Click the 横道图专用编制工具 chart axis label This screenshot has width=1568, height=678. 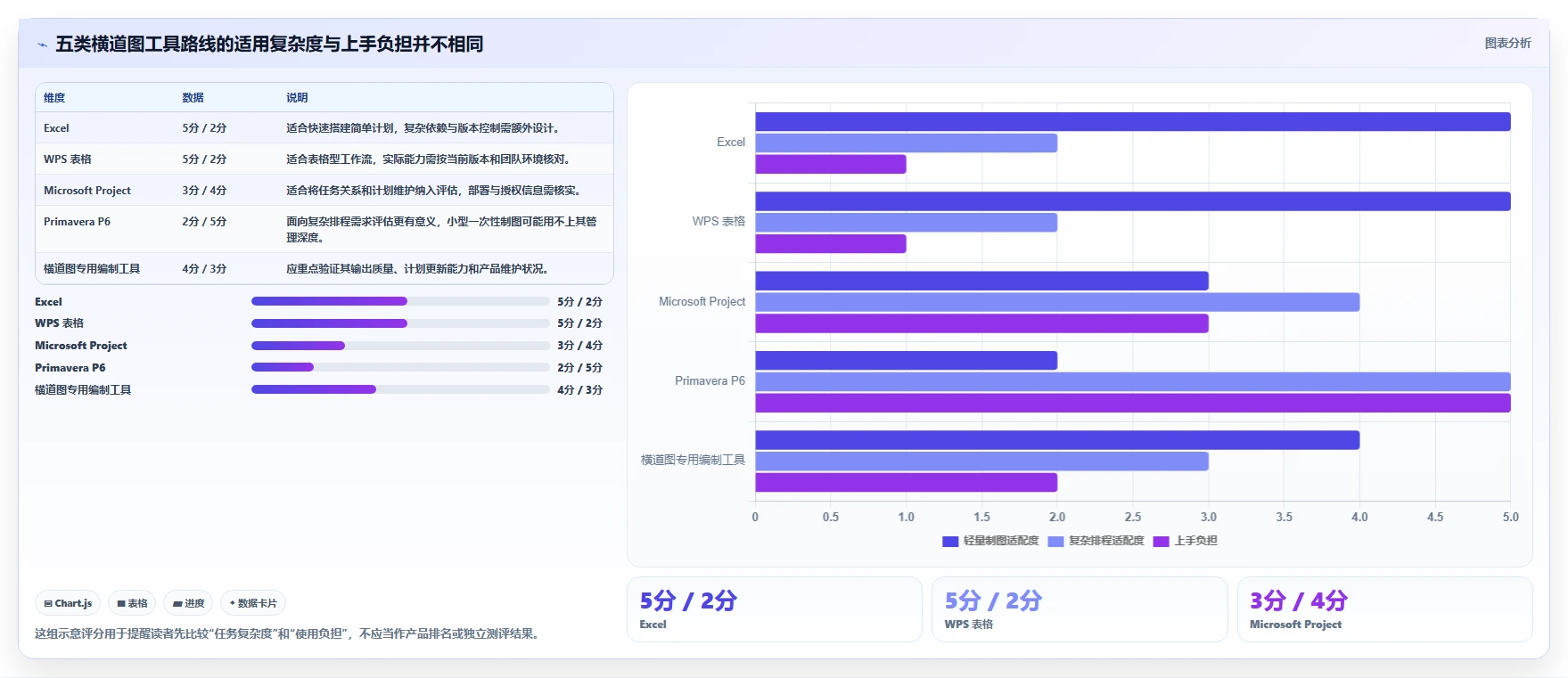tap(693, 461)
